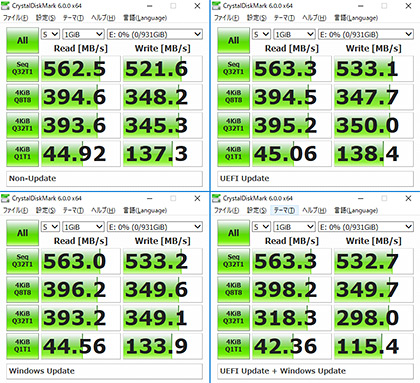The image size is (420, 383).
Task: Run 4KiB Q32T1 test in the Non-Update window
Action: [22, 125]
